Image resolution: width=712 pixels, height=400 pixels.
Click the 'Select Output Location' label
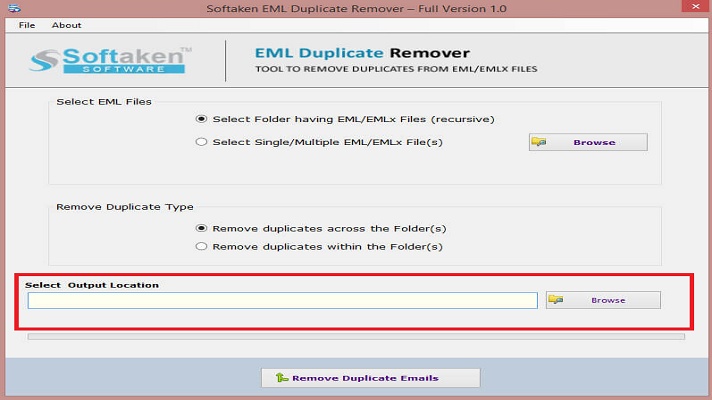click(92, 285)
